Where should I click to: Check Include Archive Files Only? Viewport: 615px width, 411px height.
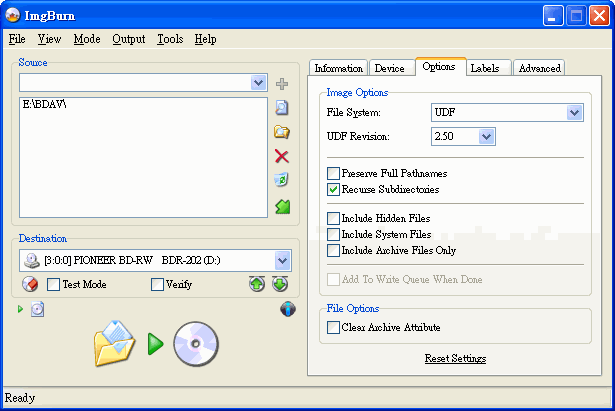tap(333, 250)
